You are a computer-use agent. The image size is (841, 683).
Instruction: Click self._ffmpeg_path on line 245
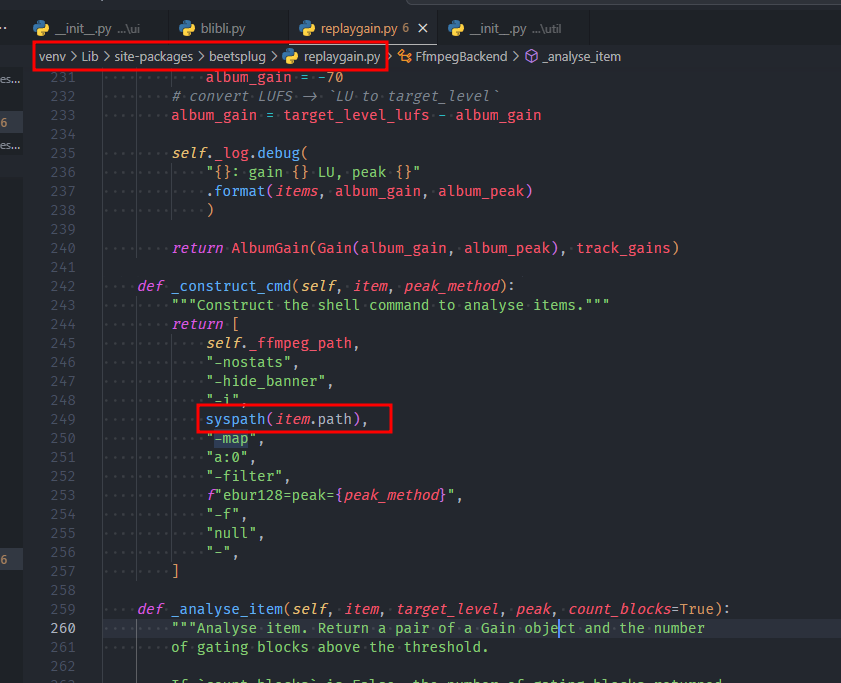point(279,343)
